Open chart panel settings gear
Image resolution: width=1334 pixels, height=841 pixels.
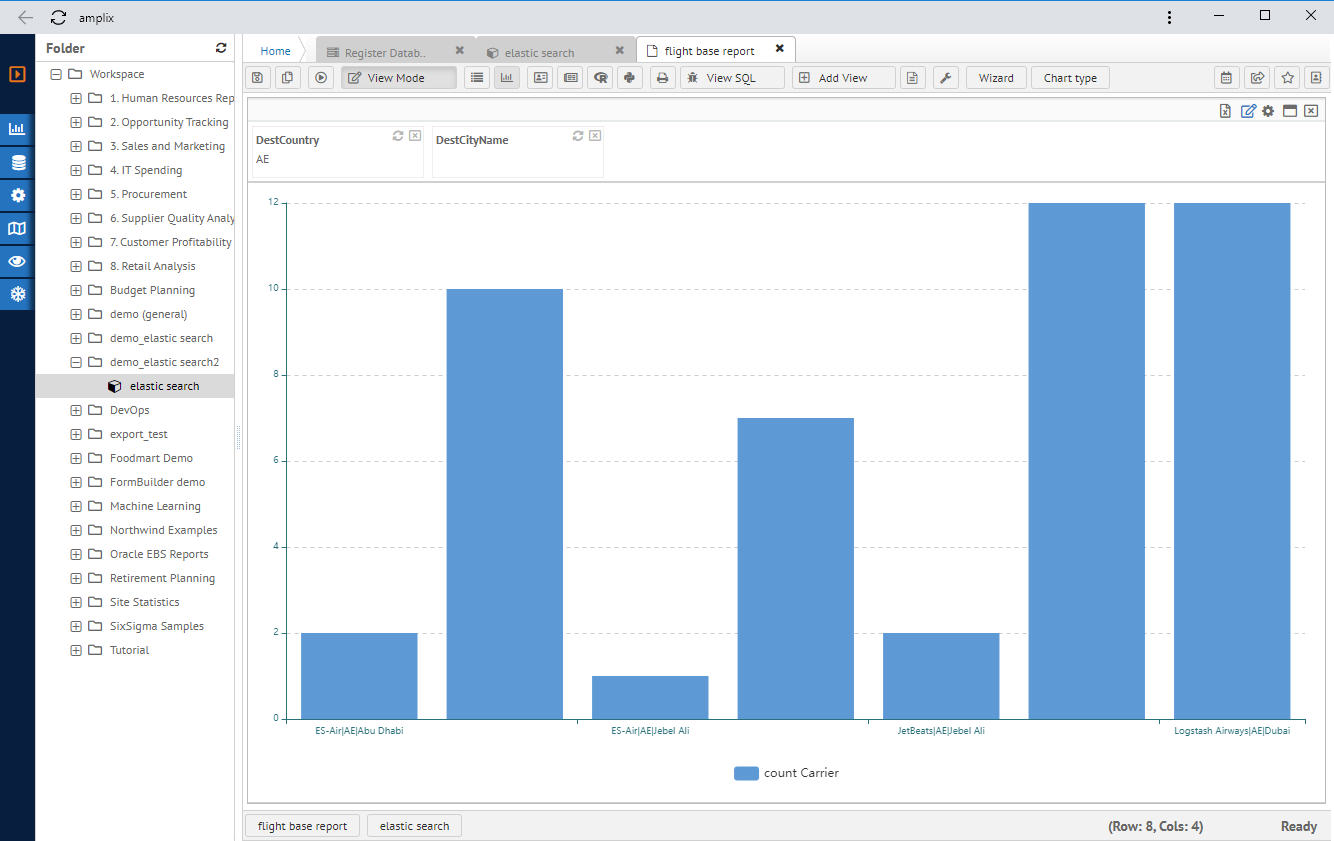1268,111
